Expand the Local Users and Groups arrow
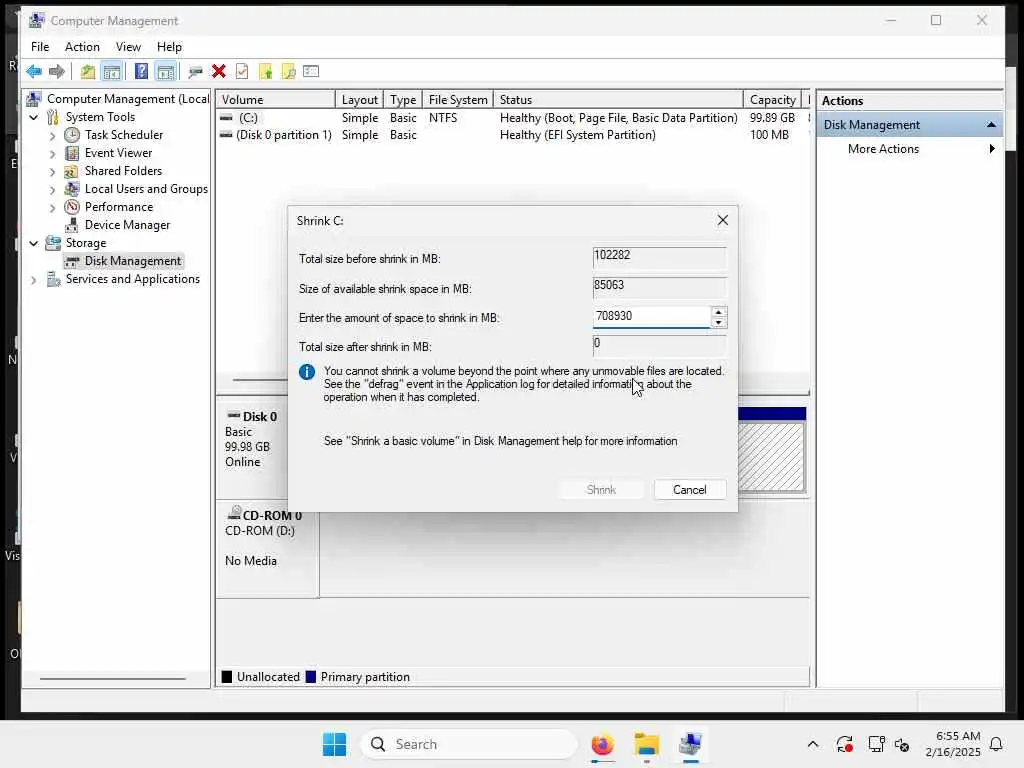 52,189
